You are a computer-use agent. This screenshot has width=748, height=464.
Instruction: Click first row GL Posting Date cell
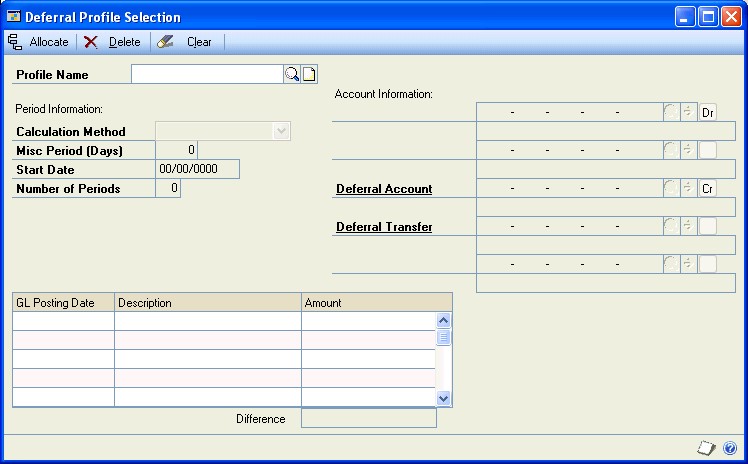point(63,321)
